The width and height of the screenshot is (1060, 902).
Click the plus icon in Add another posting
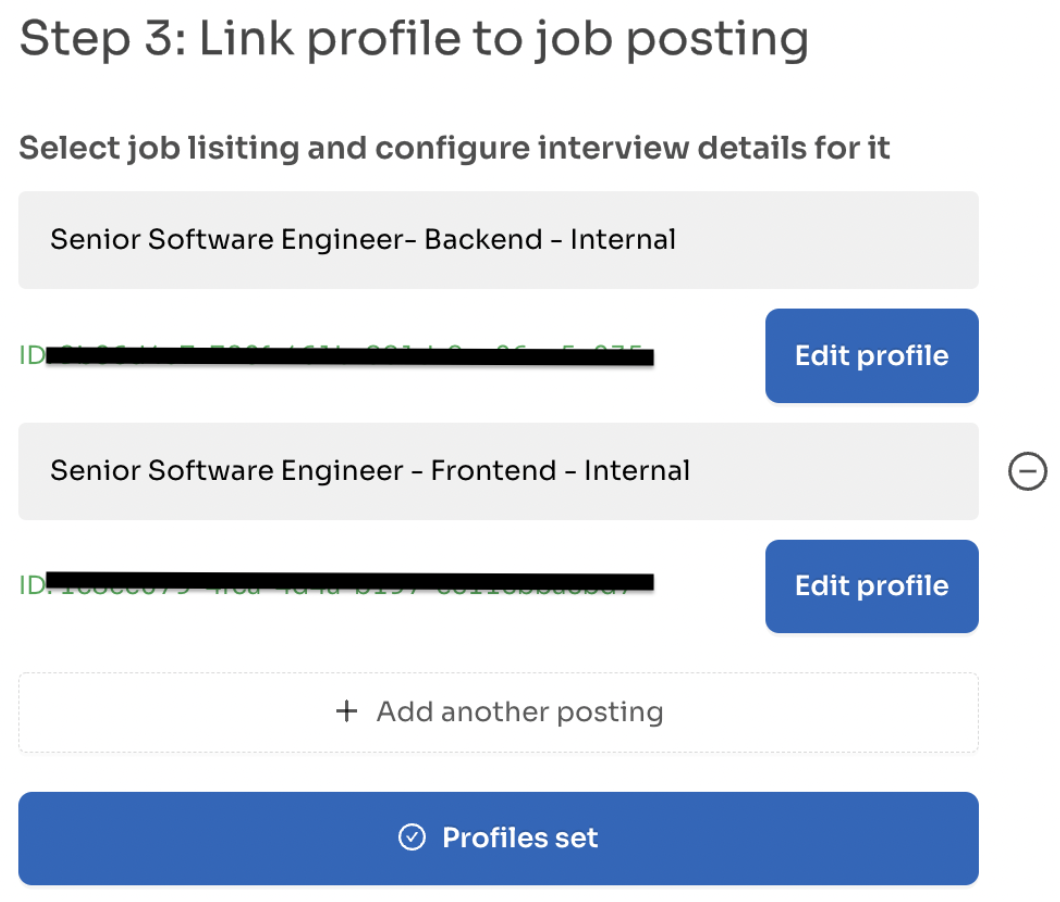347,711
